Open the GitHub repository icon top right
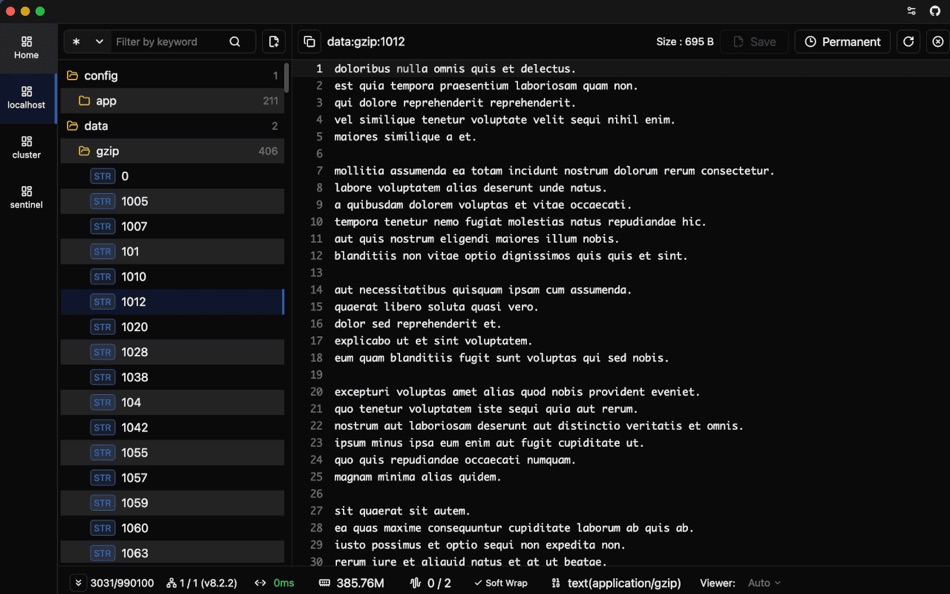This screenshot has width=950, height=594. point(937,12)
